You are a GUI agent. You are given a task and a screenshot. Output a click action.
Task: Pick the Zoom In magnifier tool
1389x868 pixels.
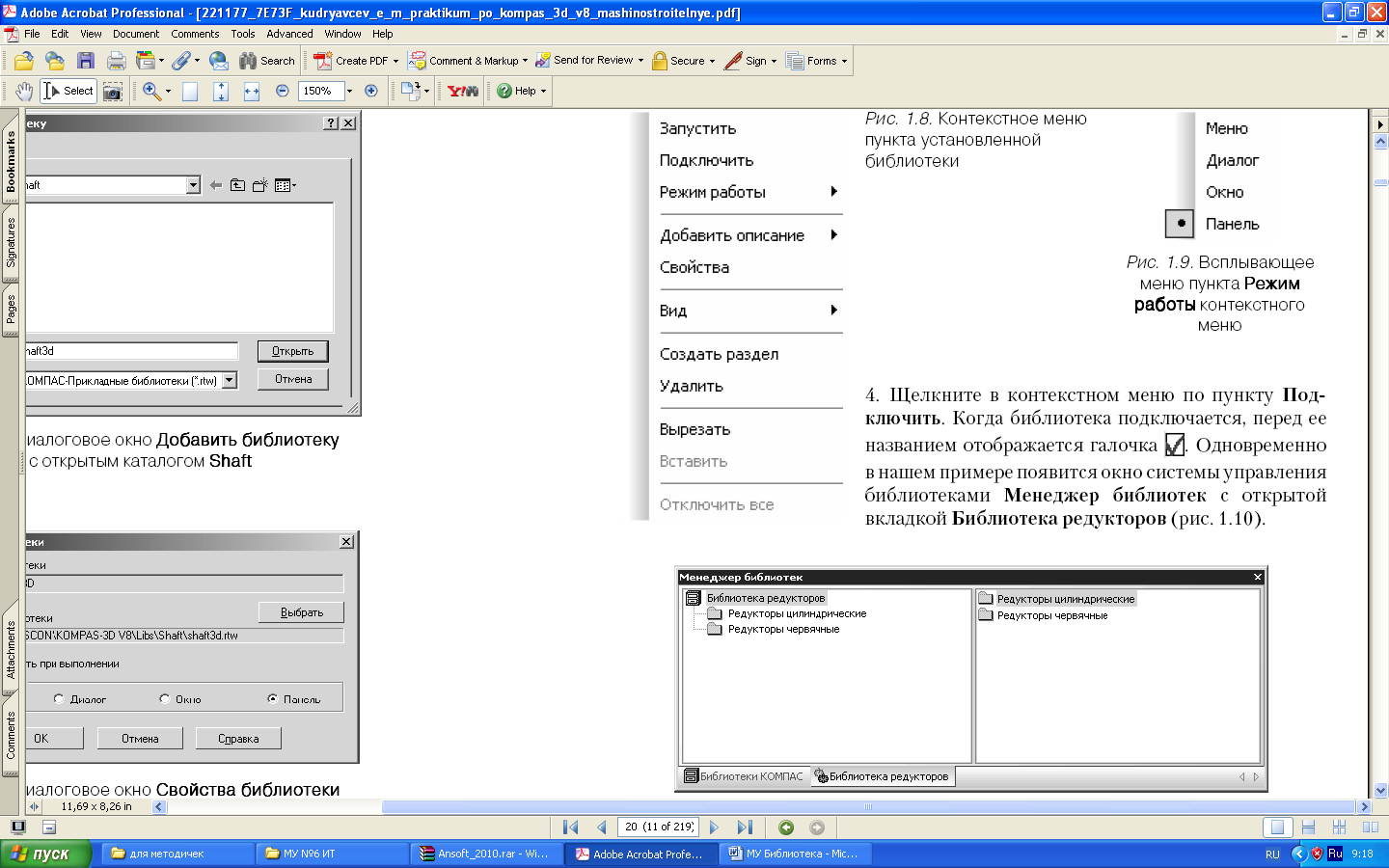(x=151, y=91)
